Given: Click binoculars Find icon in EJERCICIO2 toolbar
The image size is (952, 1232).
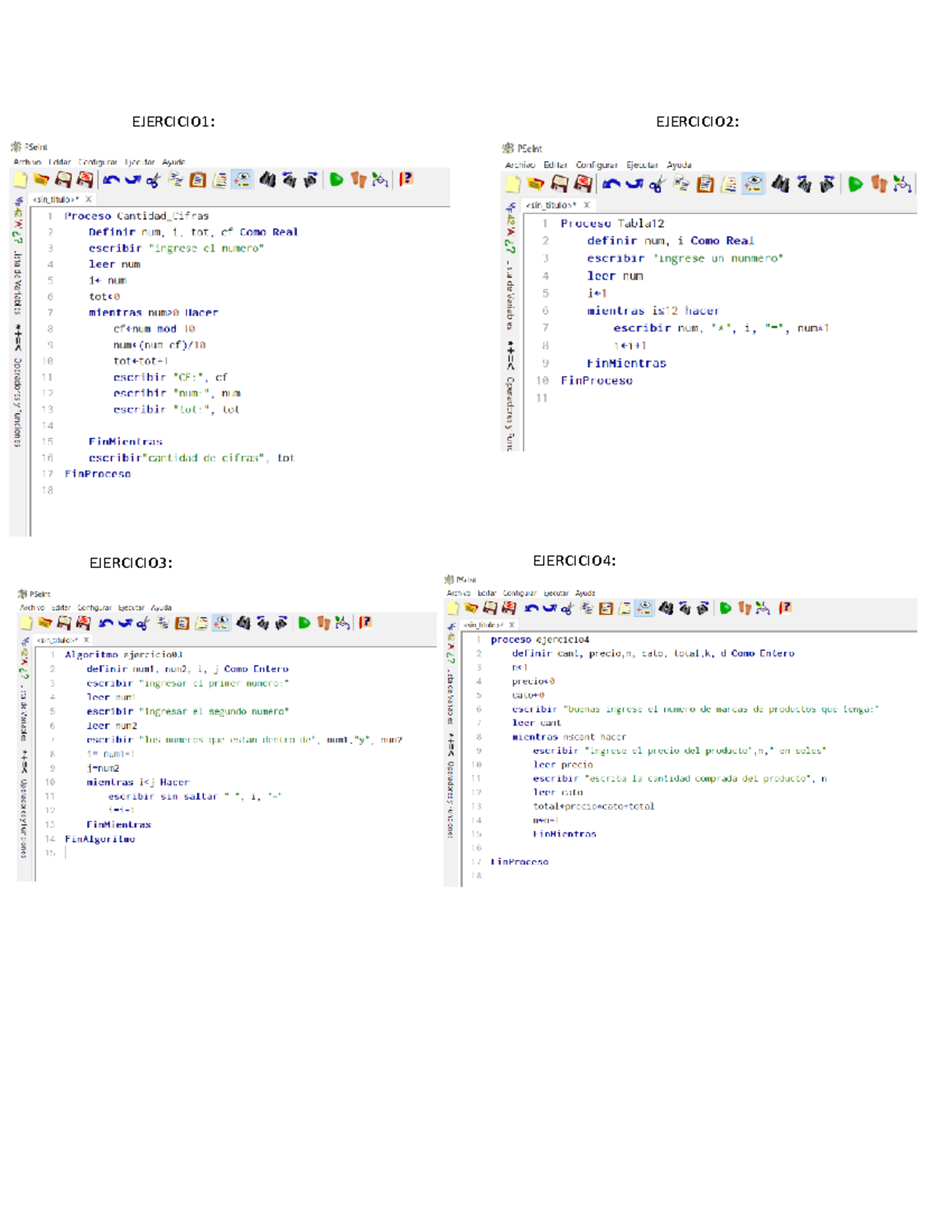Looking at the screenshot, I should coord(781,184).
